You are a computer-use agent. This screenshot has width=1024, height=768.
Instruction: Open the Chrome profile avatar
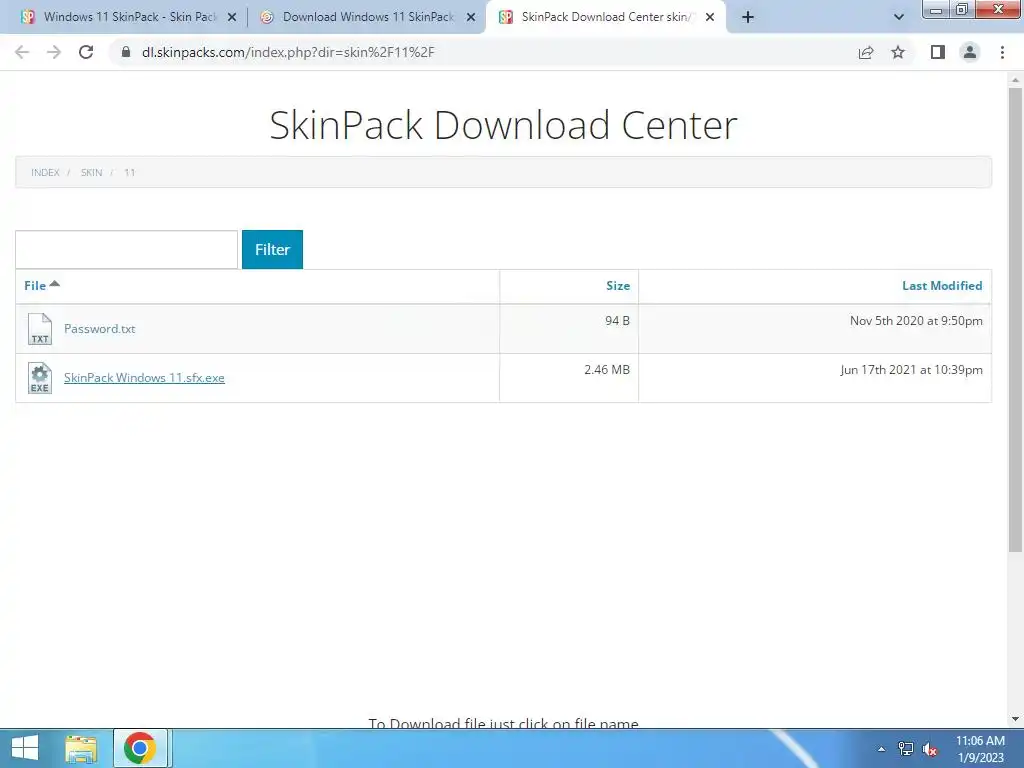pos(970,52)
